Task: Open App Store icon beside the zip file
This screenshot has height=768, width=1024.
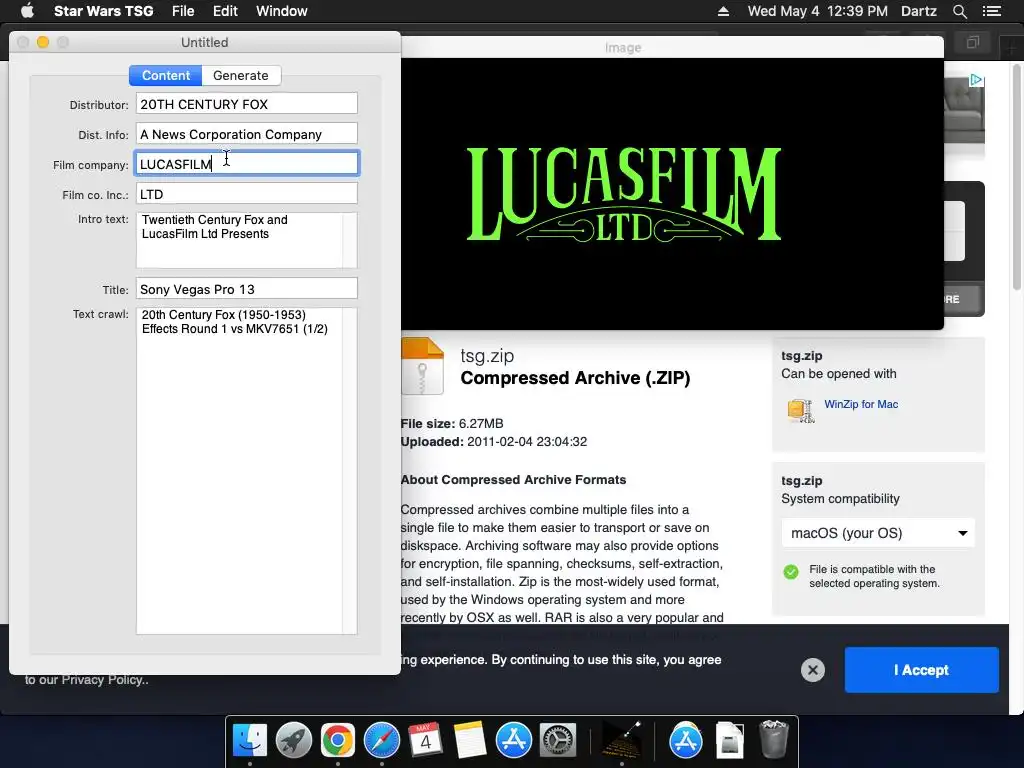Action: (x=685, y=740)
